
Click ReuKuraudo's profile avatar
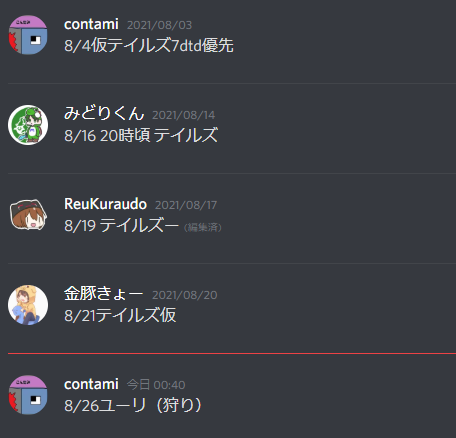pyautogui.click(x=28, y=215)
